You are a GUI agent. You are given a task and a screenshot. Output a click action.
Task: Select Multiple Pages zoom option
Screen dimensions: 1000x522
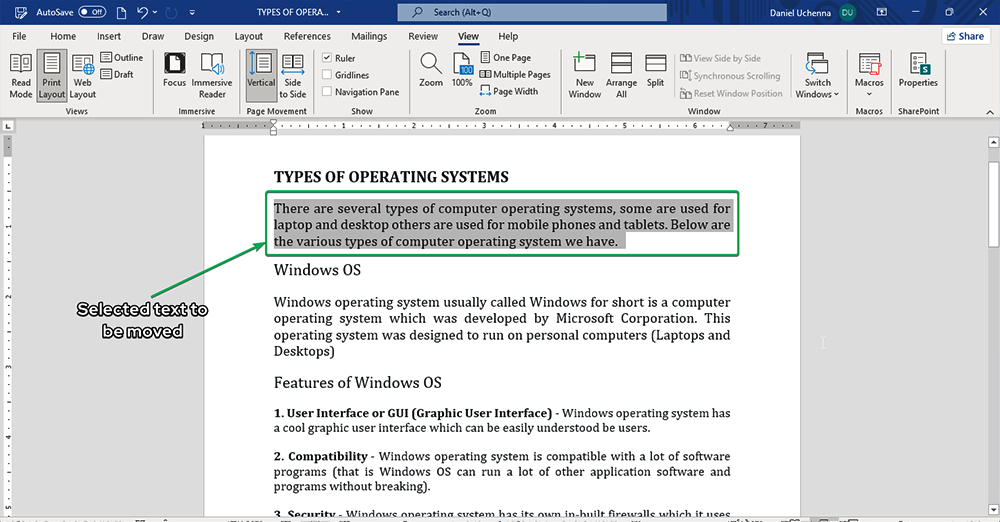tap(515, 75)
